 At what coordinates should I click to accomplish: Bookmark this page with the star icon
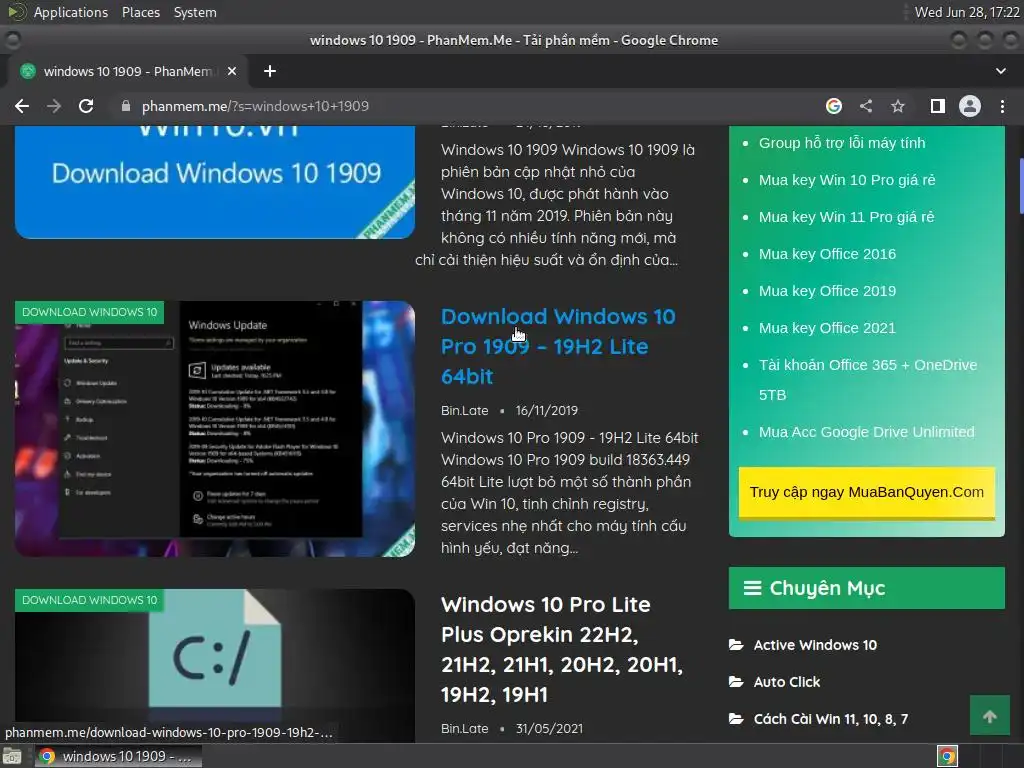coord(898,106)
